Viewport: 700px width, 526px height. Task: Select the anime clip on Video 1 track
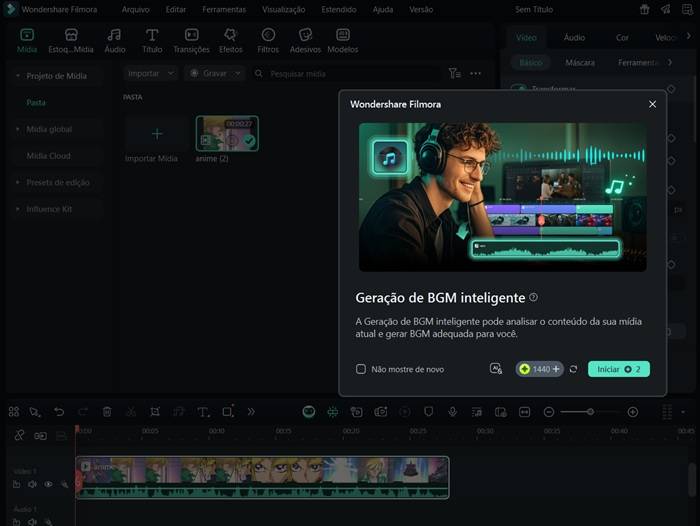tap(262, 477)
